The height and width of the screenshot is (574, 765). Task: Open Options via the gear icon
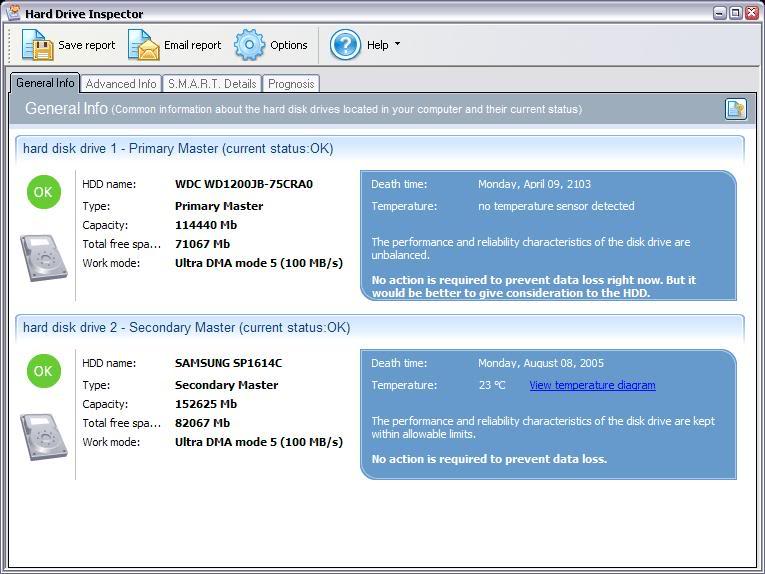point(249,45)
